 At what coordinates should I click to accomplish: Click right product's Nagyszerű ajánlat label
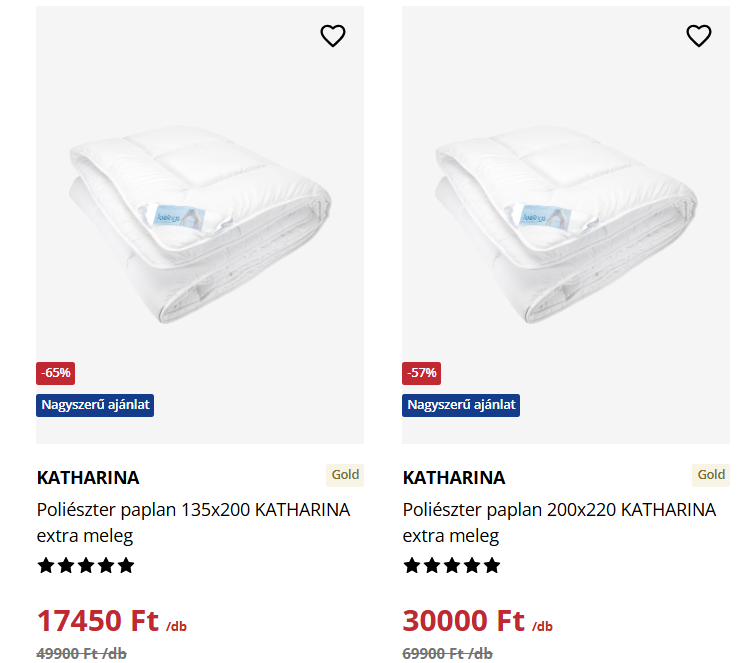coord(462,405)
